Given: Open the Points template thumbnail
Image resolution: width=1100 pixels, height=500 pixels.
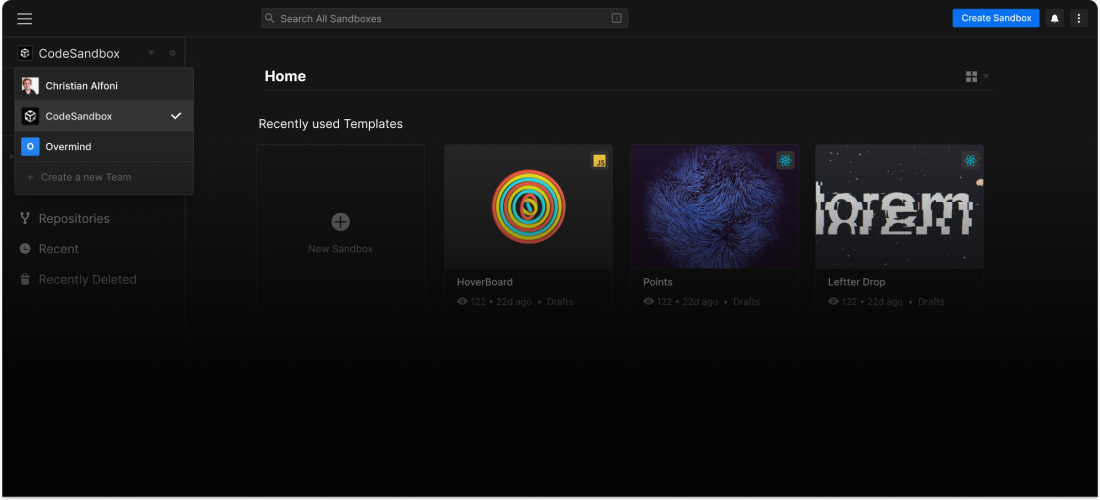Looking at the screenshot, I should [714, 207].
